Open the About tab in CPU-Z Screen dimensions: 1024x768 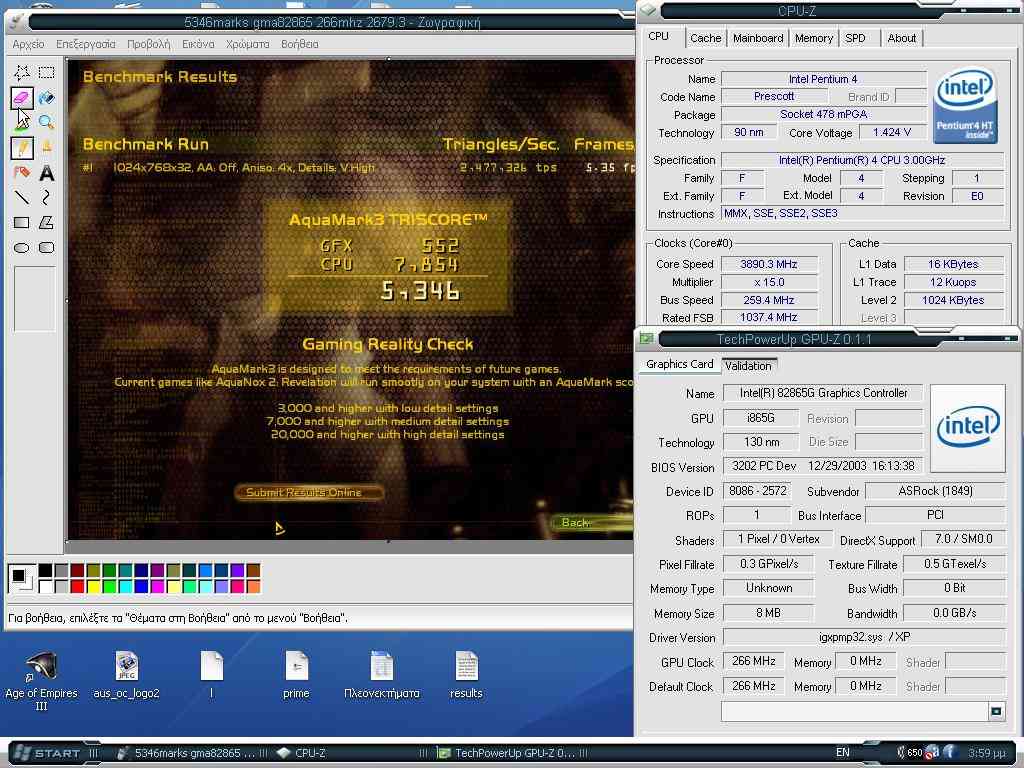pyautogui.click(x=901, y=38)
